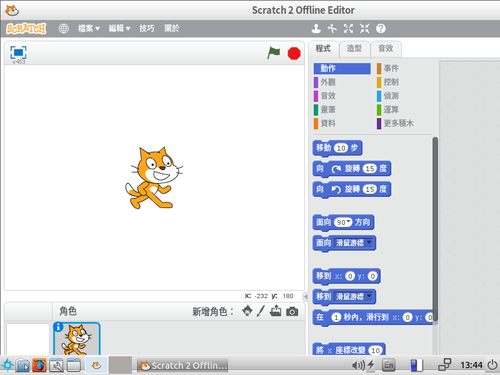Open the tools utility icon in the taskbar

pos(56,365)
